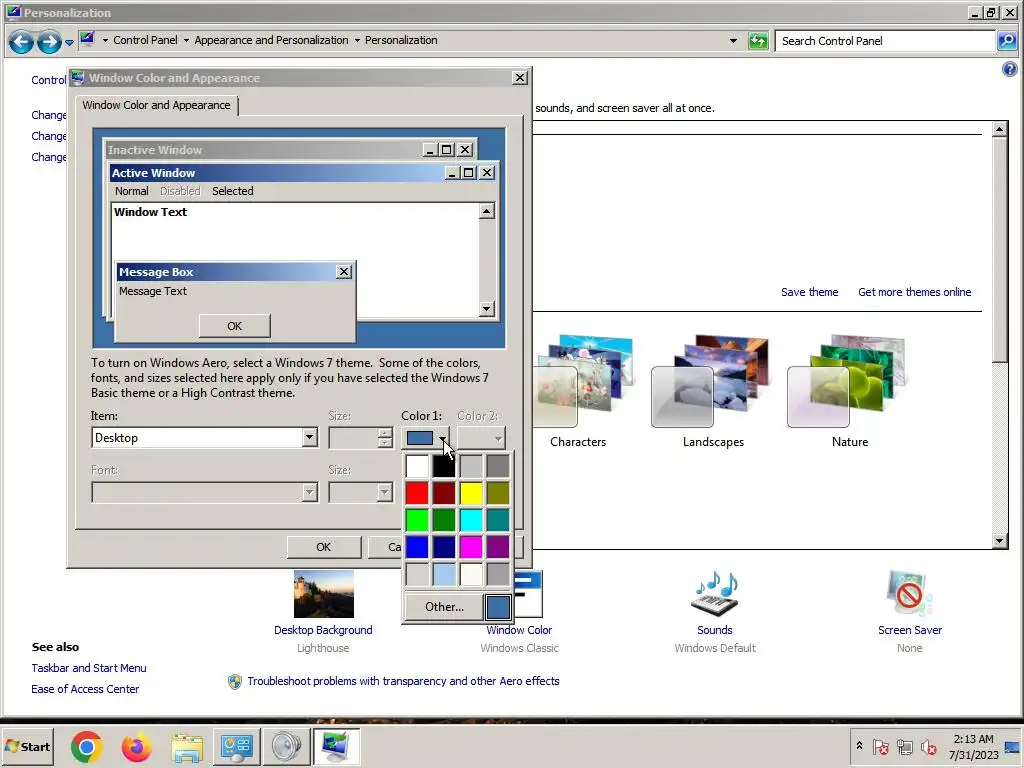Viewport: 1024px width, 768px height.
Task: Pick the yellow color swatch
Action: (x=471, y=493)
